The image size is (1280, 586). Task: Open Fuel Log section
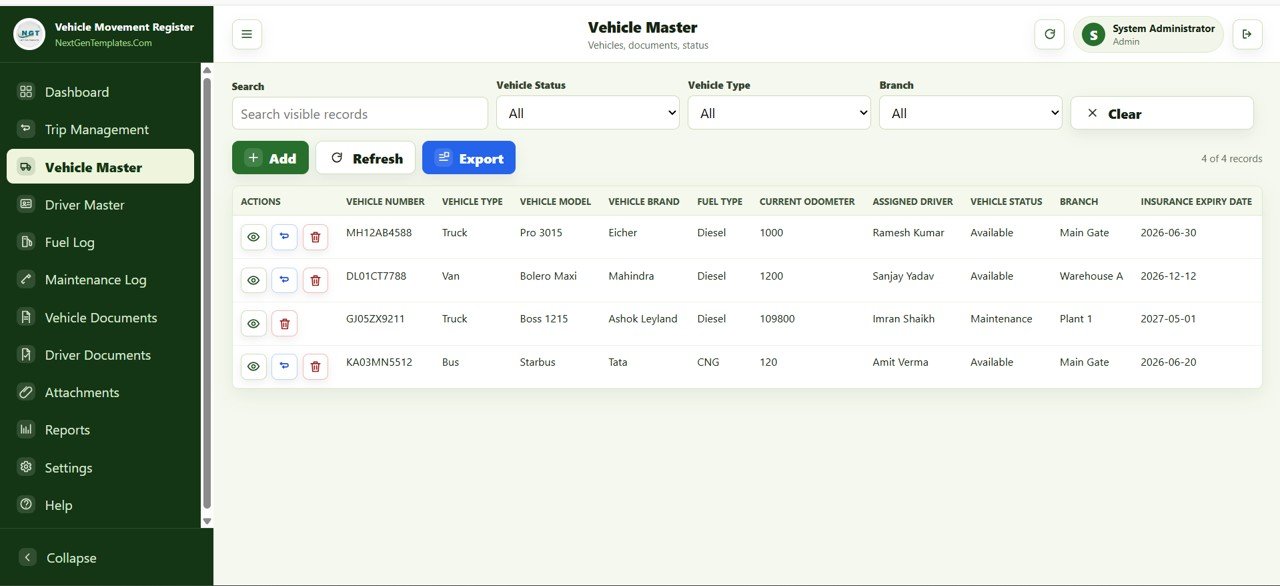100,242
